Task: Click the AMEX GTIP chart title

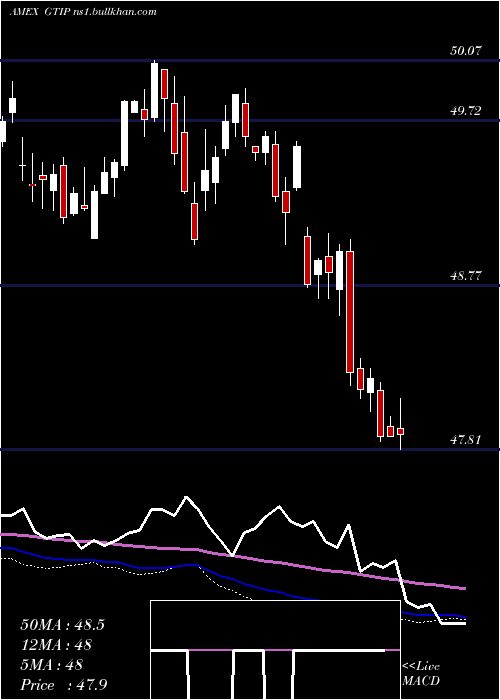Action: point(40,12)
